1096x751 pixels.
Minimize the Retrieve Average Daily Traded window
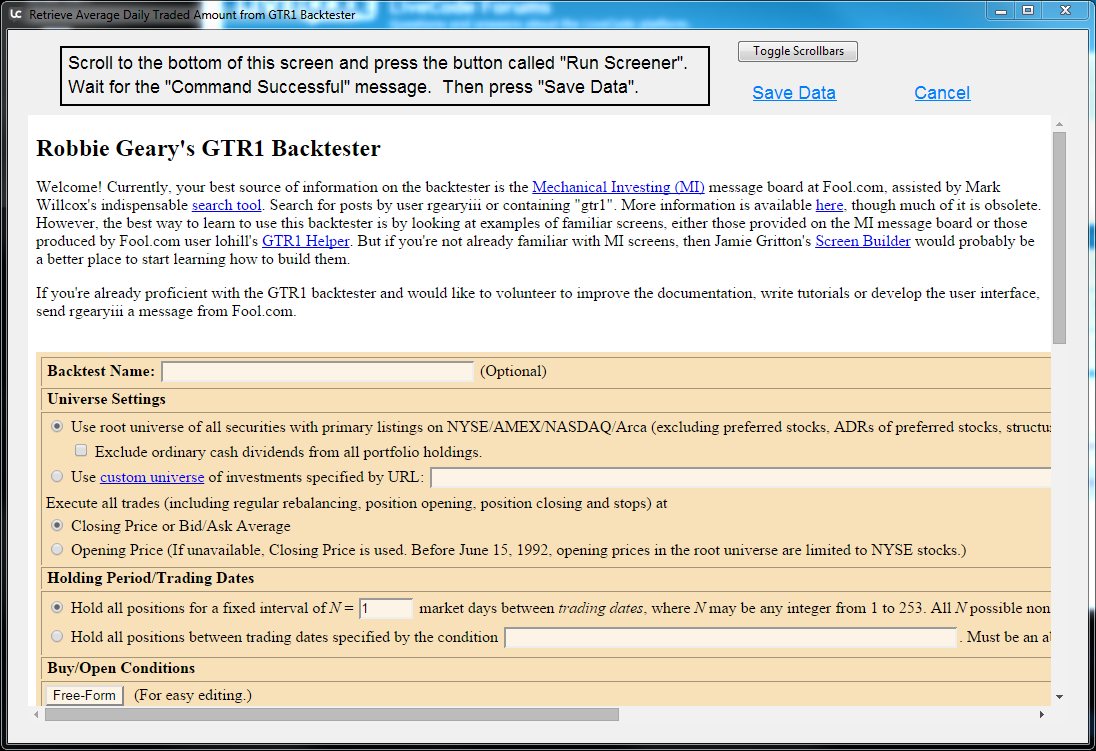click(1001, 10)
